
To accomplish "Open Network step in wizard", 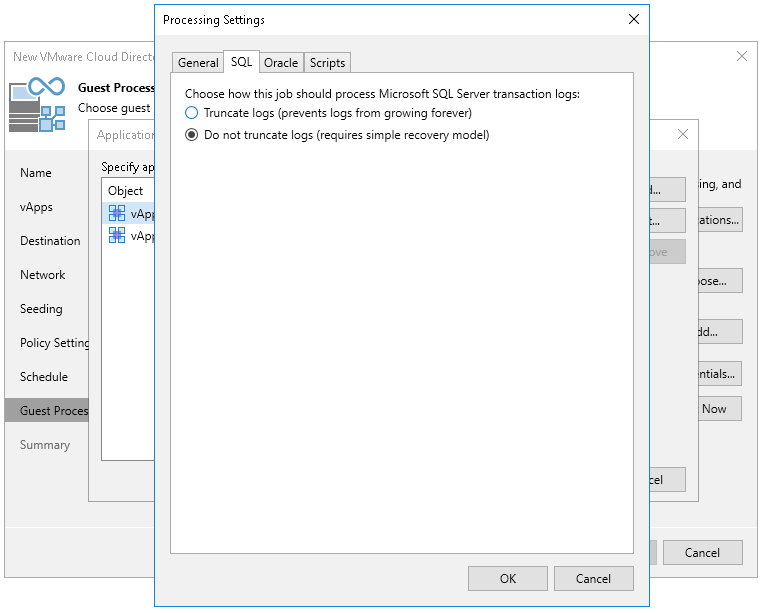I will pyautogui.click(x=42, y=275).
